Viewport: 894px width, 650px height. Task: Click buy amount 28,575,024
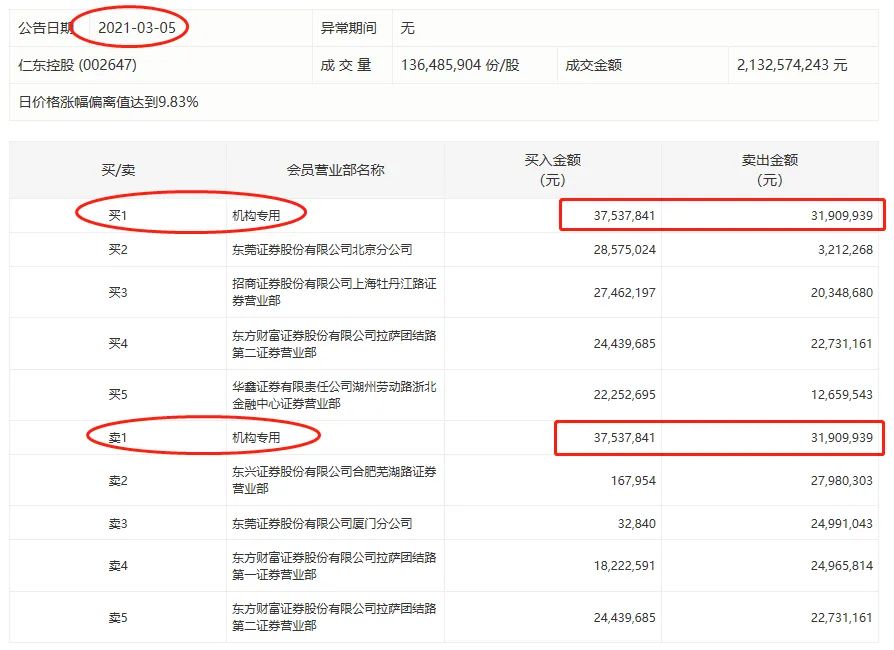pyautogui.click(x=624, y=250)
